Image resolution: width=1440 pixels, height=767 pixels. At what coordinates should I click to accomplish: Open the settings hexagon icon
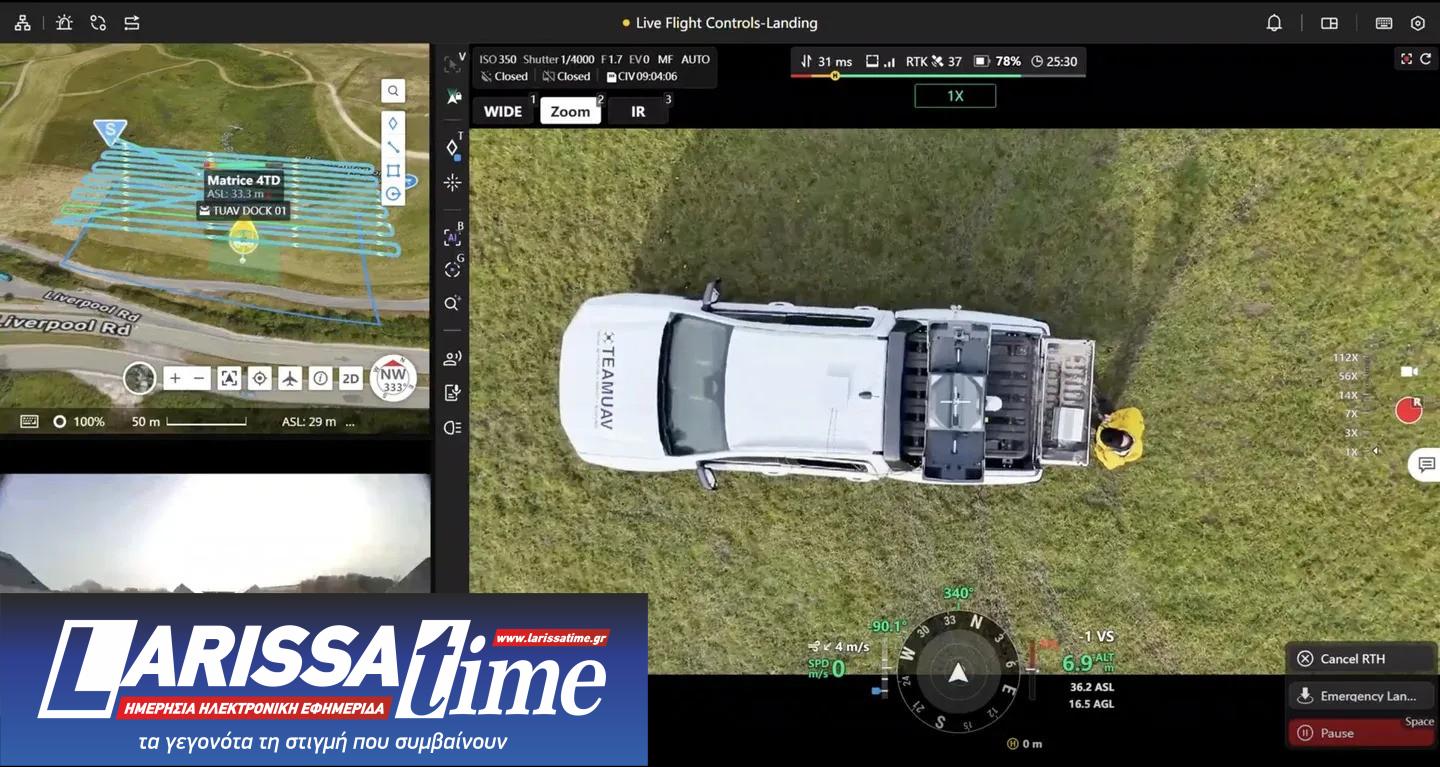tap(1417, 23)
